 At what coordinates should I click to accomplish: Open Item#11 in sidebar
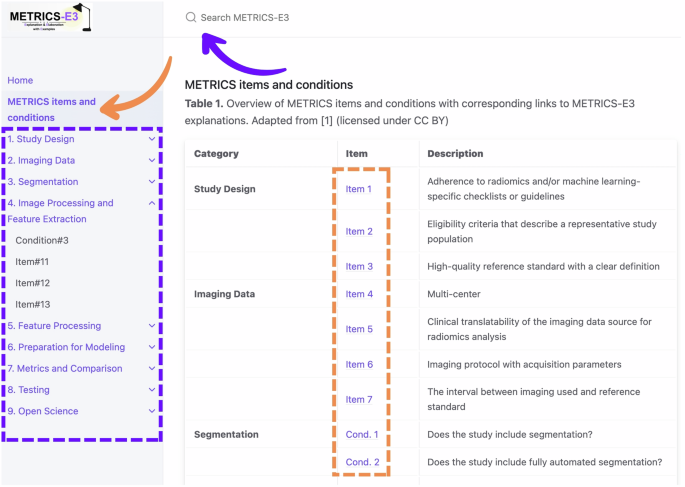pos(32,262)
